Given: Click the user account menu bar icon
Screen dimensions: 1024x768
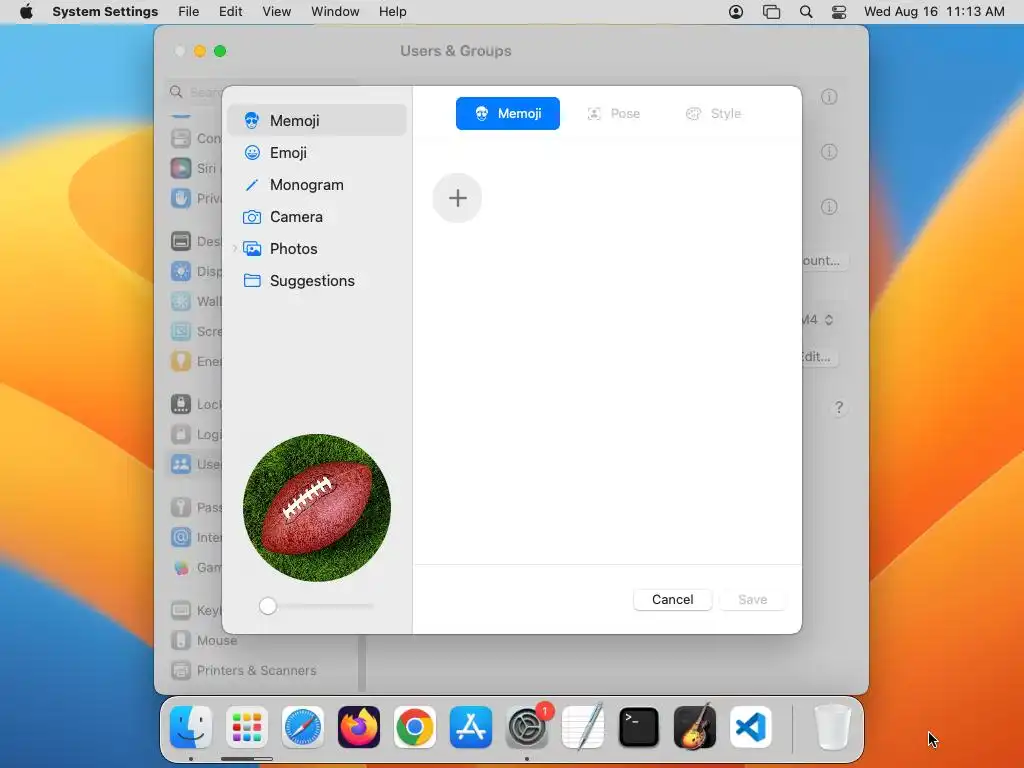Looking at the screenshot, I should pos(735,12).
